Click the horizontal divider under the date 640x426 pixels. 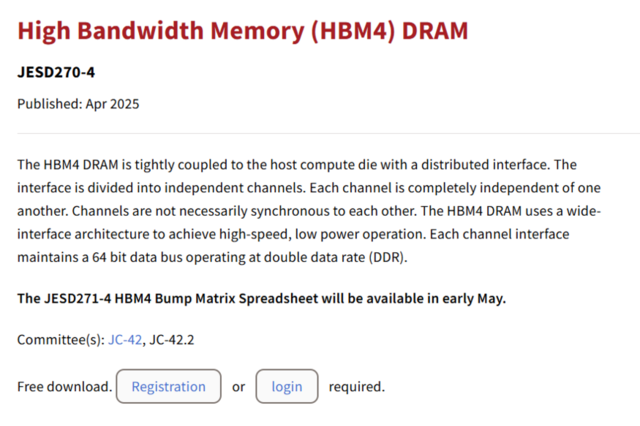click(329, 133)
